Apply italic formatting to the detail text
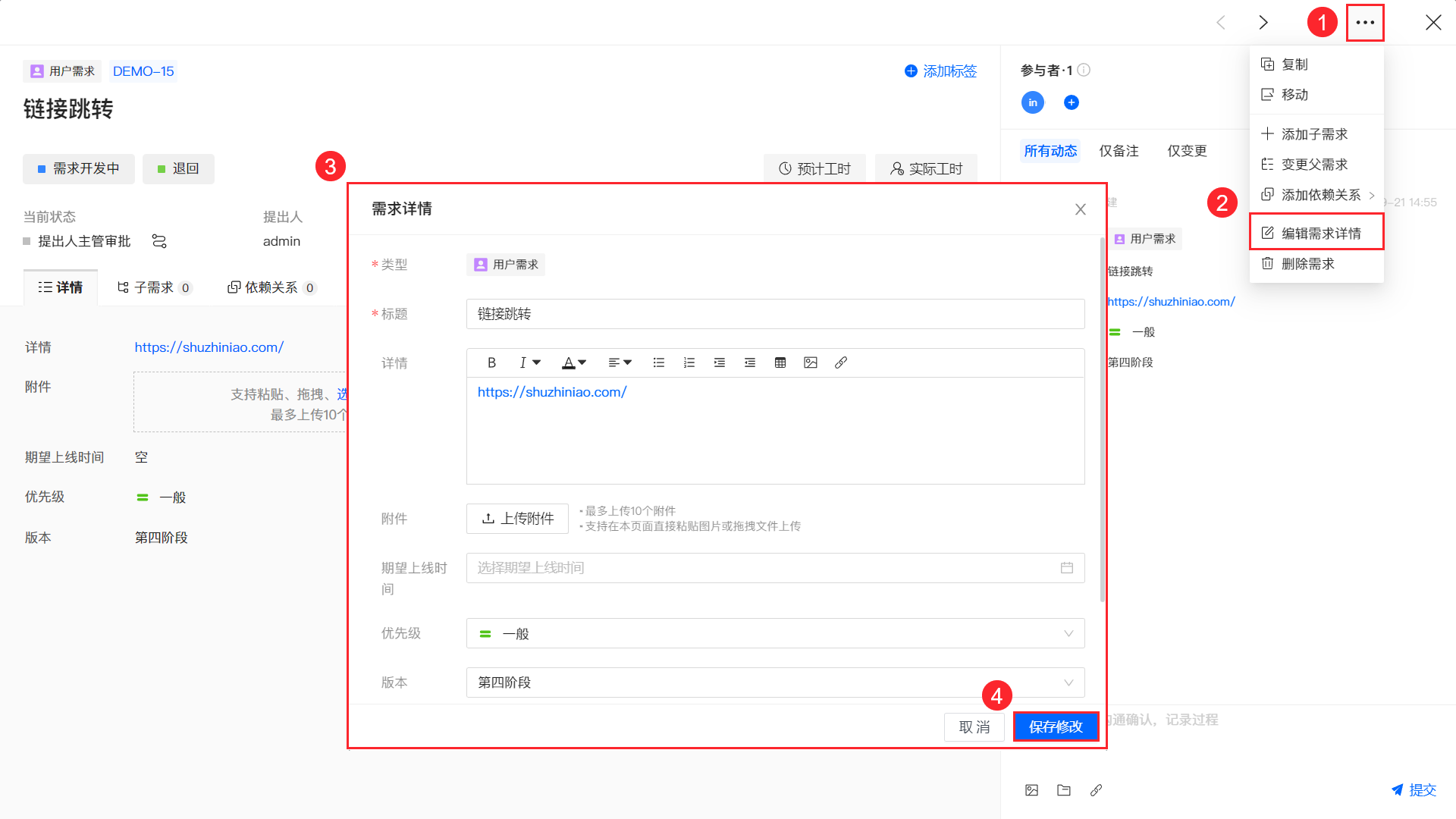Image resolution: width=1456 pixels, height=819 pixels. (523, 362)
